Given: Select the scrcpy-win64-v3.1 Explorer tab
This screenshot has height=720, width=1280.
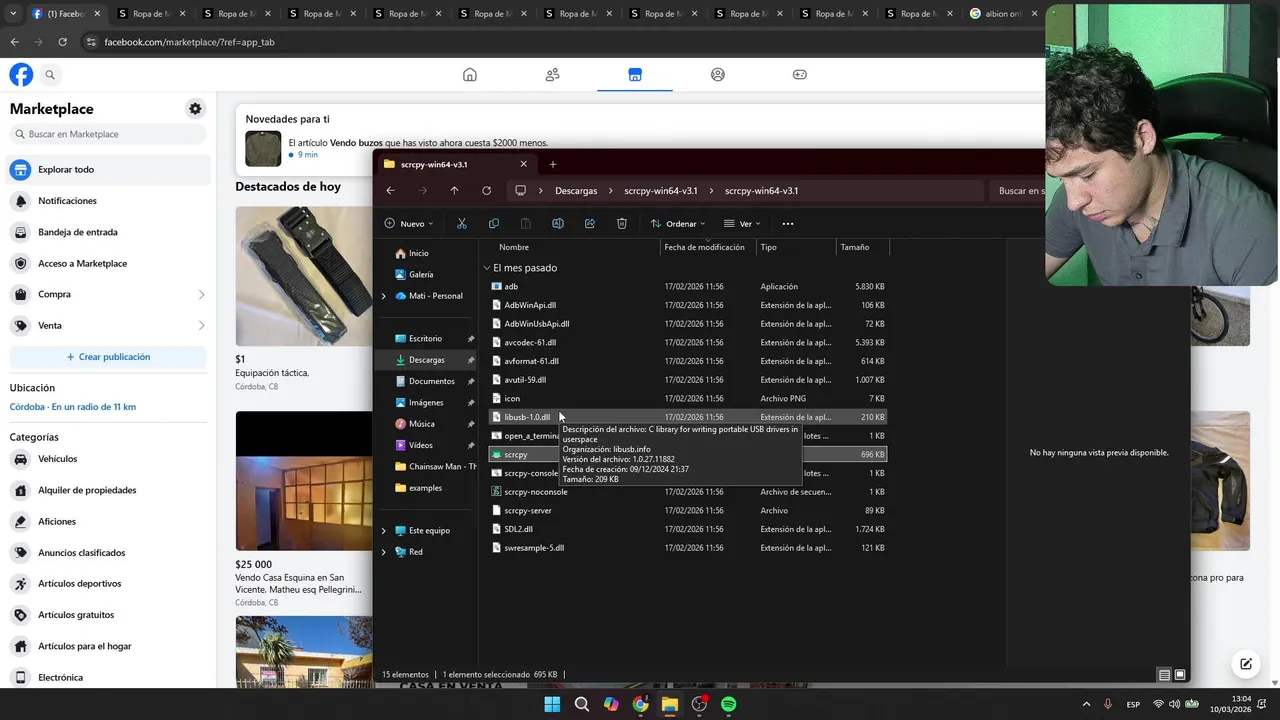Looking at the screenshot, I should tap(455, 164).
